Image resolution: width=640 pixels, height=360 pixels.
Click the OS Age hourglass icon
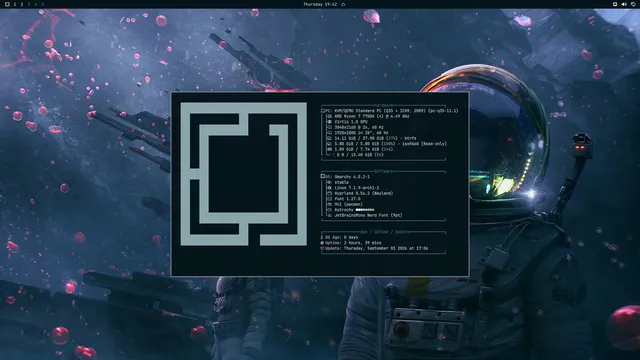click(322, 237)
